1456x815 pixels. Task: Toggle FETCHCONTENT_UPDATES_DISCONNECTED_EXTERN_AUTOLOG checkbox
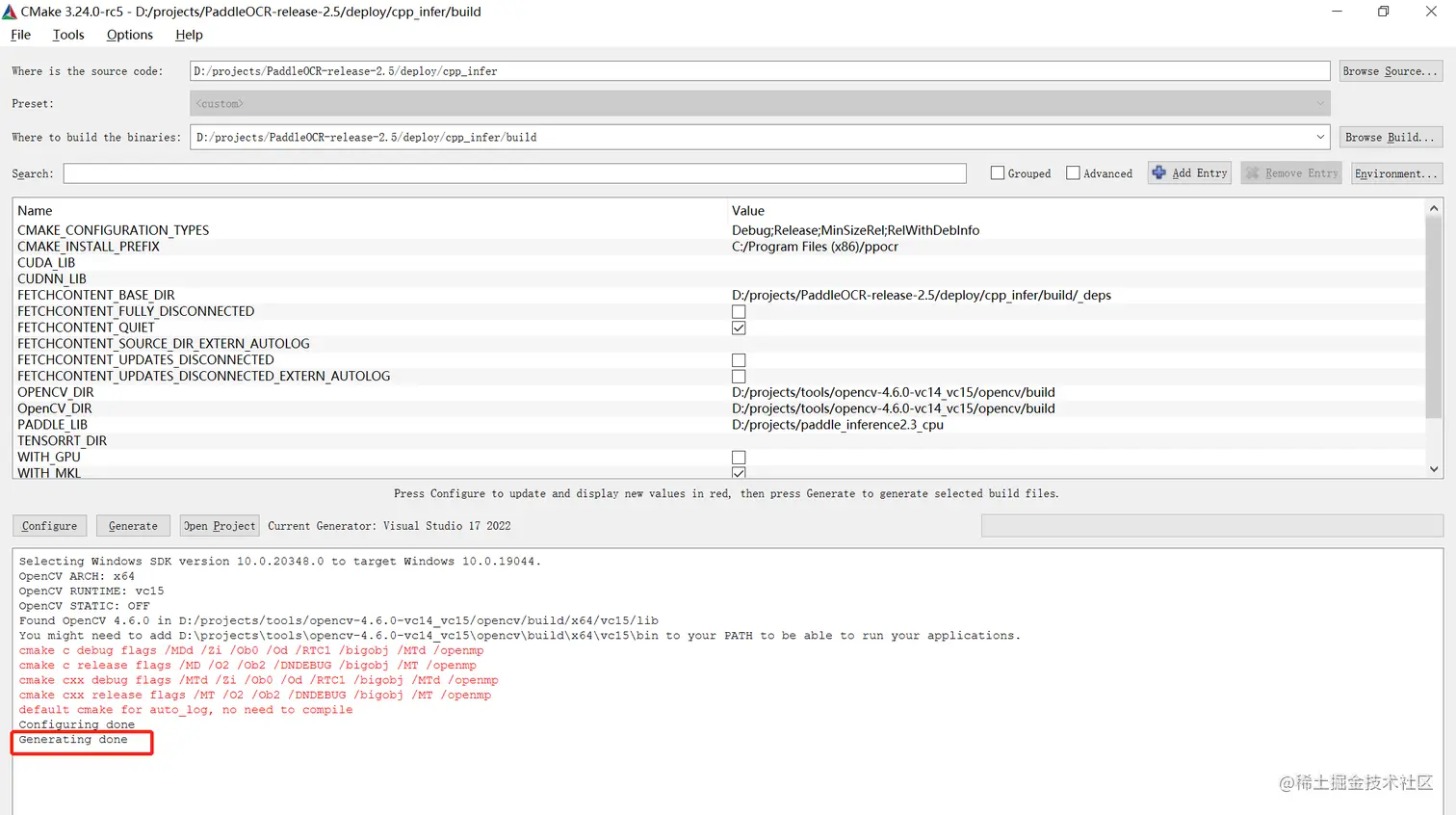pos(739,377)
